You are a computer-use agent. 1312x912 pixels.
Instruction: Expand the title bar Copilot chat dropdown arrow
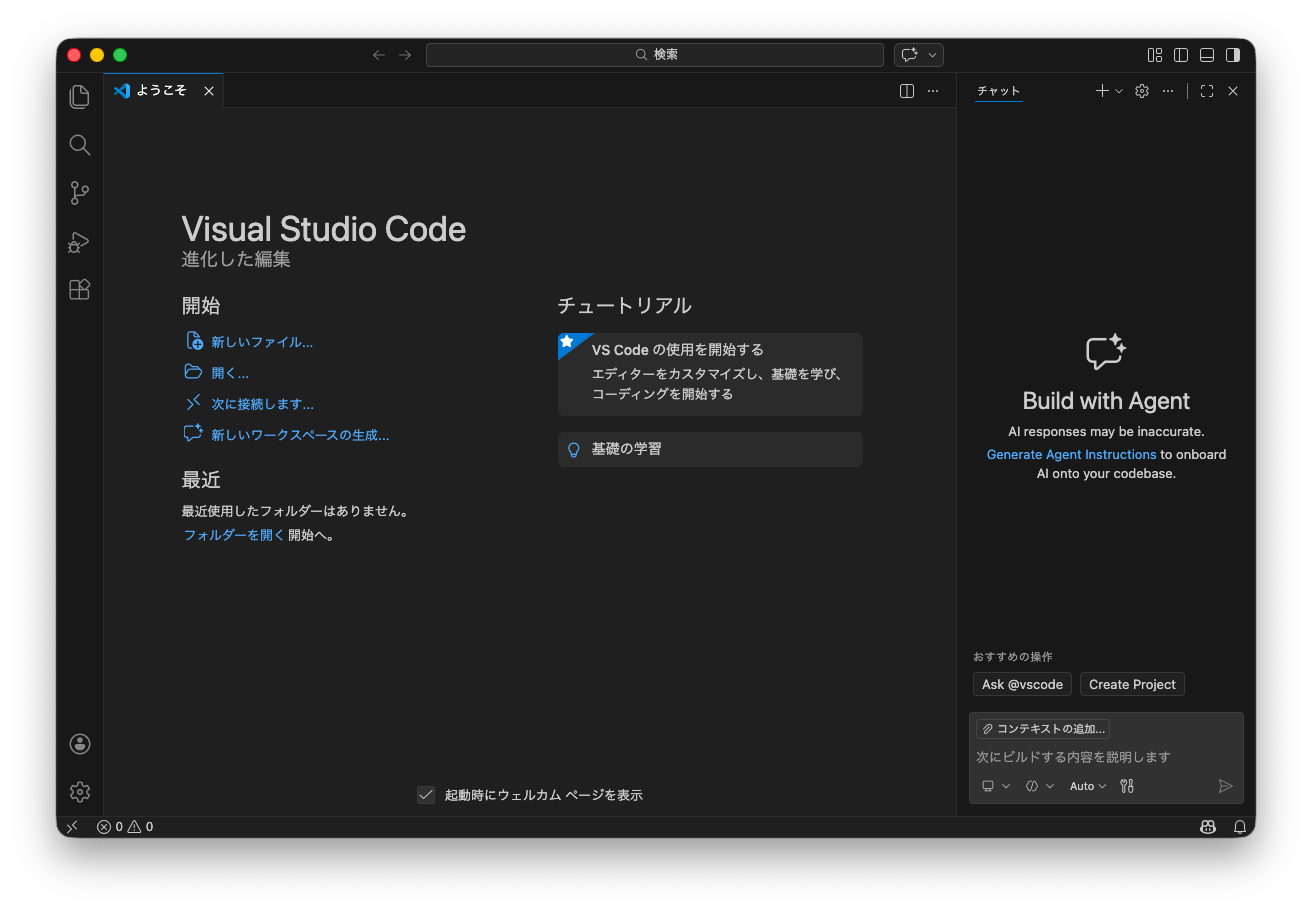click(933, 55)
